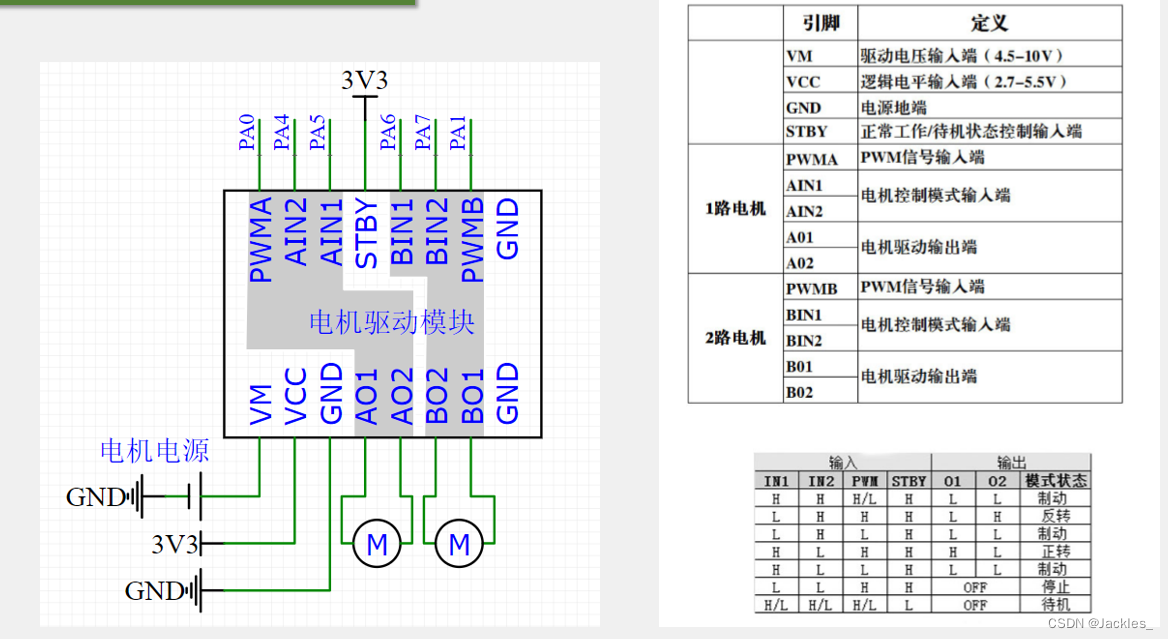Click the PWMB pin on the chip
Image resolution: width=1168 pixels, height=639 pixels.
[472, 239]
